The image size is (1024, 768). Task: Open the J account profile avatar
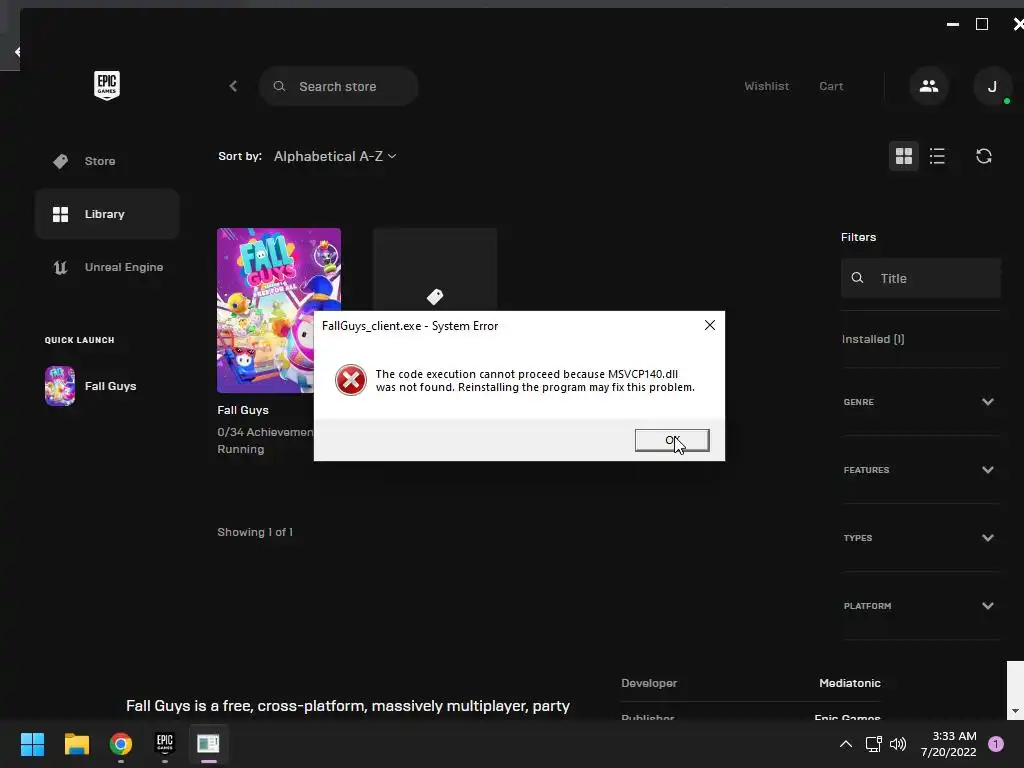[x=992, y=86]
